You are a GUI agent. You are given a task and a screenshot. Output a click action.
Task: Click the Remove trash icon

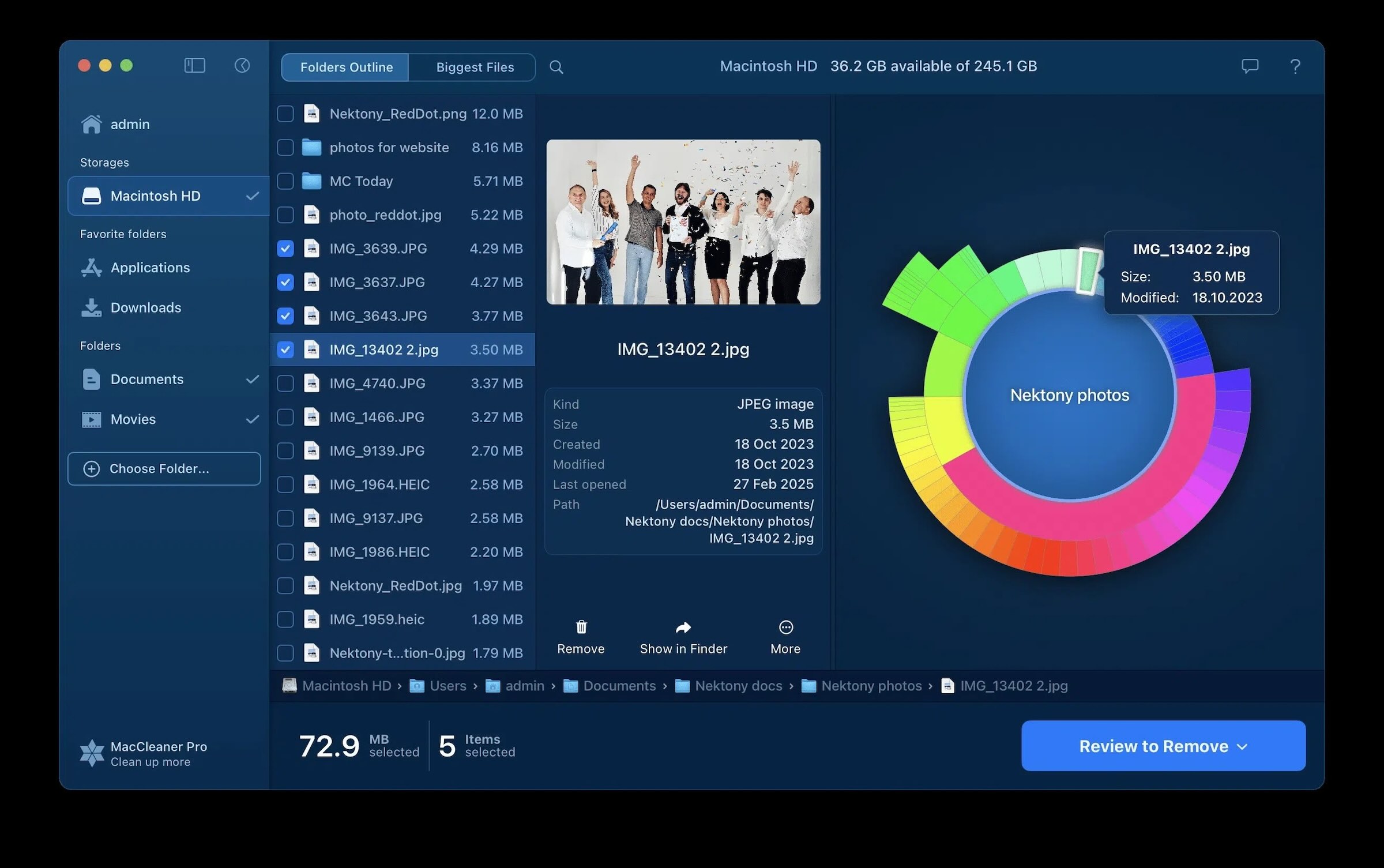[x=581, y=627]
